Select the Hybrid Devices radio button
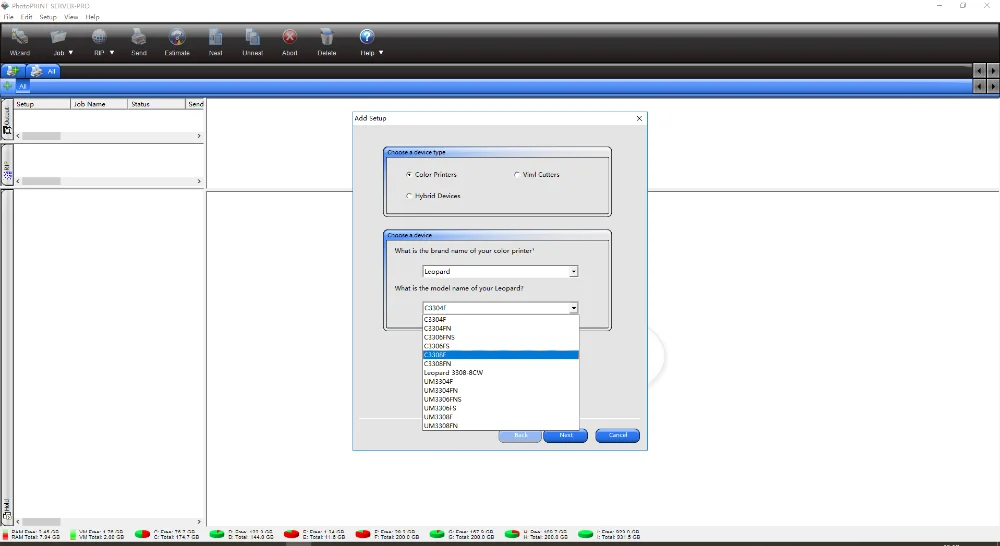The image size is (1000, 546). (x=409, y=196)
